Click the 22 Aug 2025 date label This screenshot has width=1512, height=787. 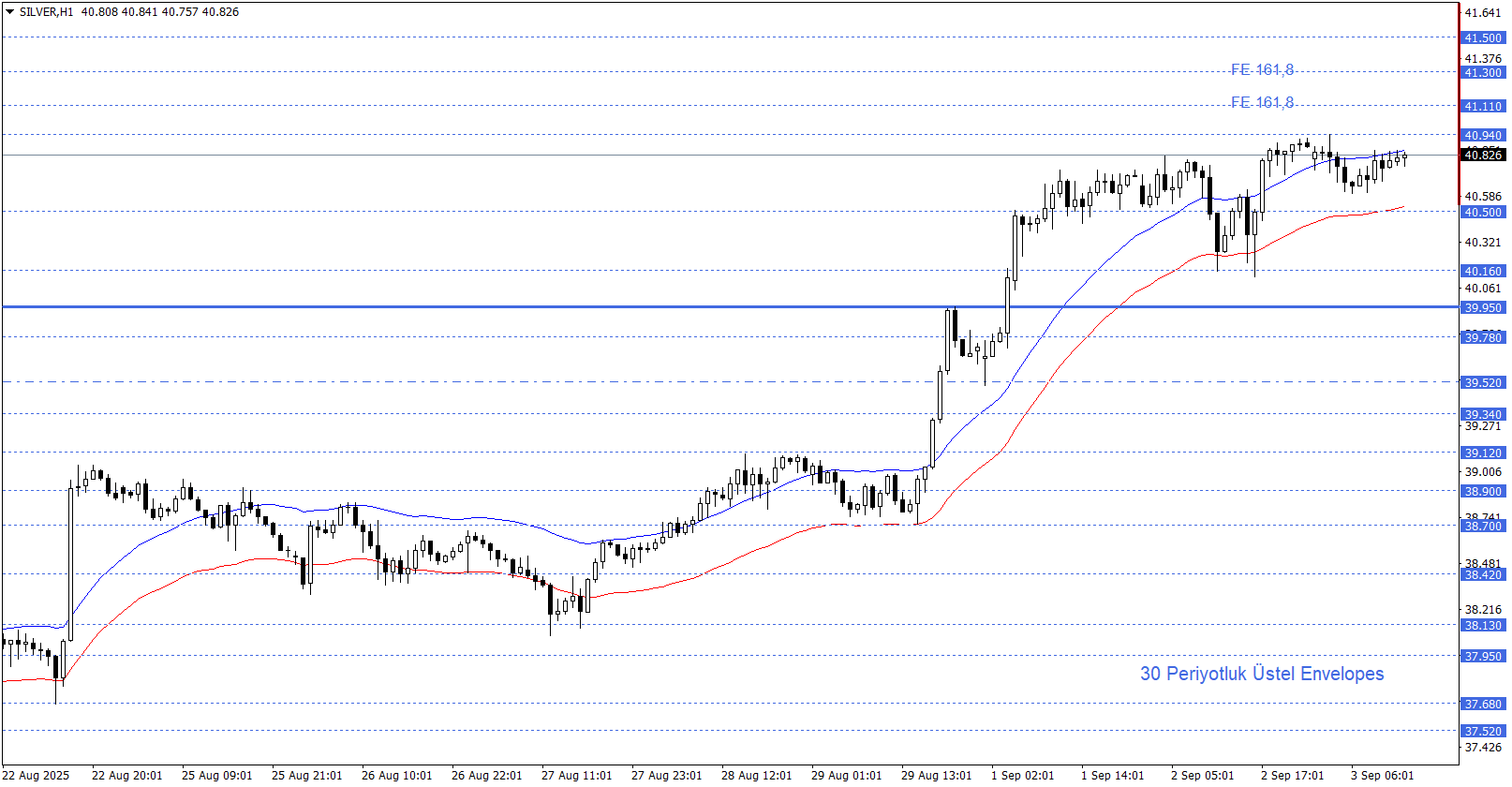37,776
